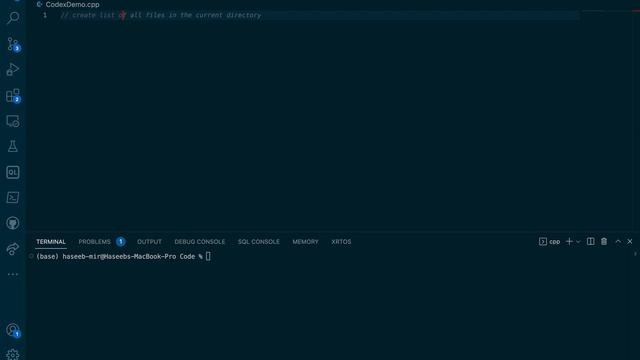Place cursor in the line 1 comment
Viewport: 640px width, 360px height.
click(x=161, y=15)
